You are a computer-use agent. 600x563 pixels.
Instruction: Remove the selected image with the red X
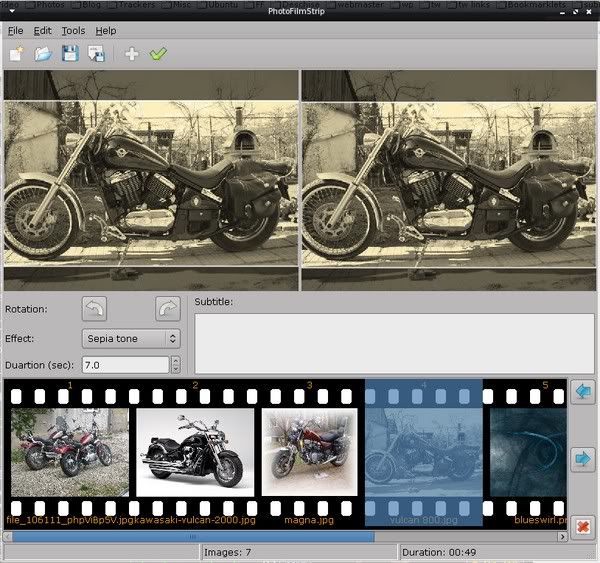tap(582, 527)
